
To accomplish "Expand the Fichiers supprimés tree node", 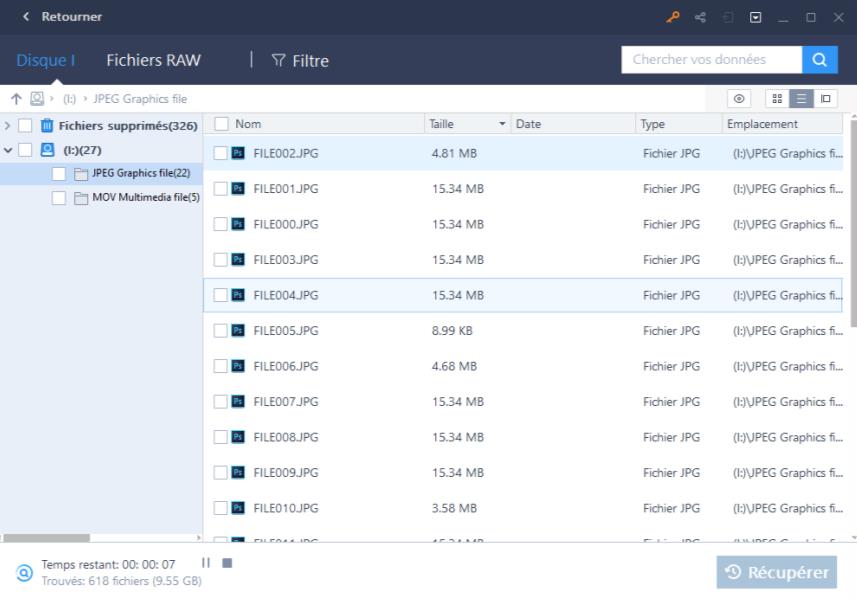I will pyautogui.click(x=8, y=126).
